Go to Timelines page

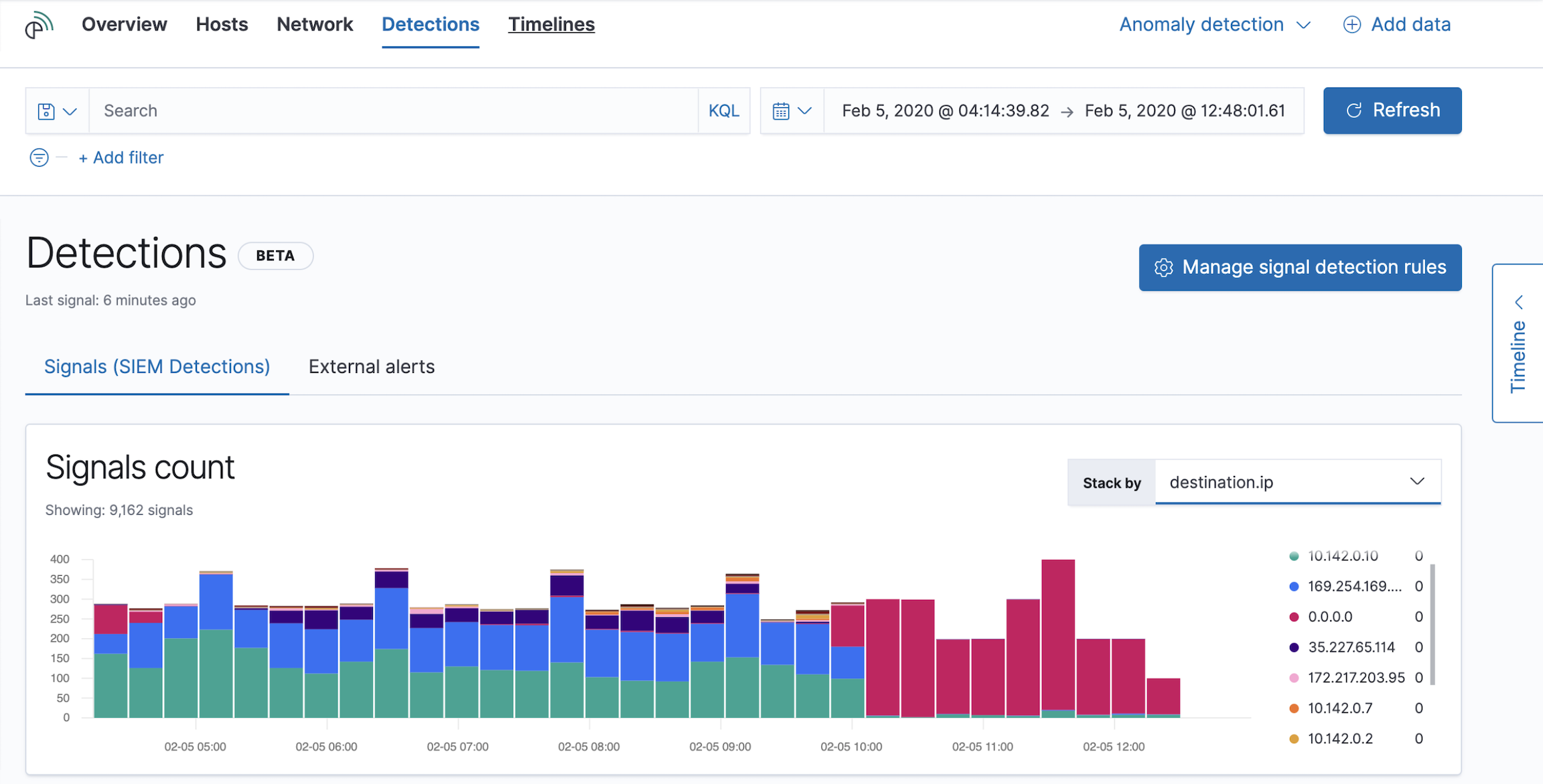[550, 25]
